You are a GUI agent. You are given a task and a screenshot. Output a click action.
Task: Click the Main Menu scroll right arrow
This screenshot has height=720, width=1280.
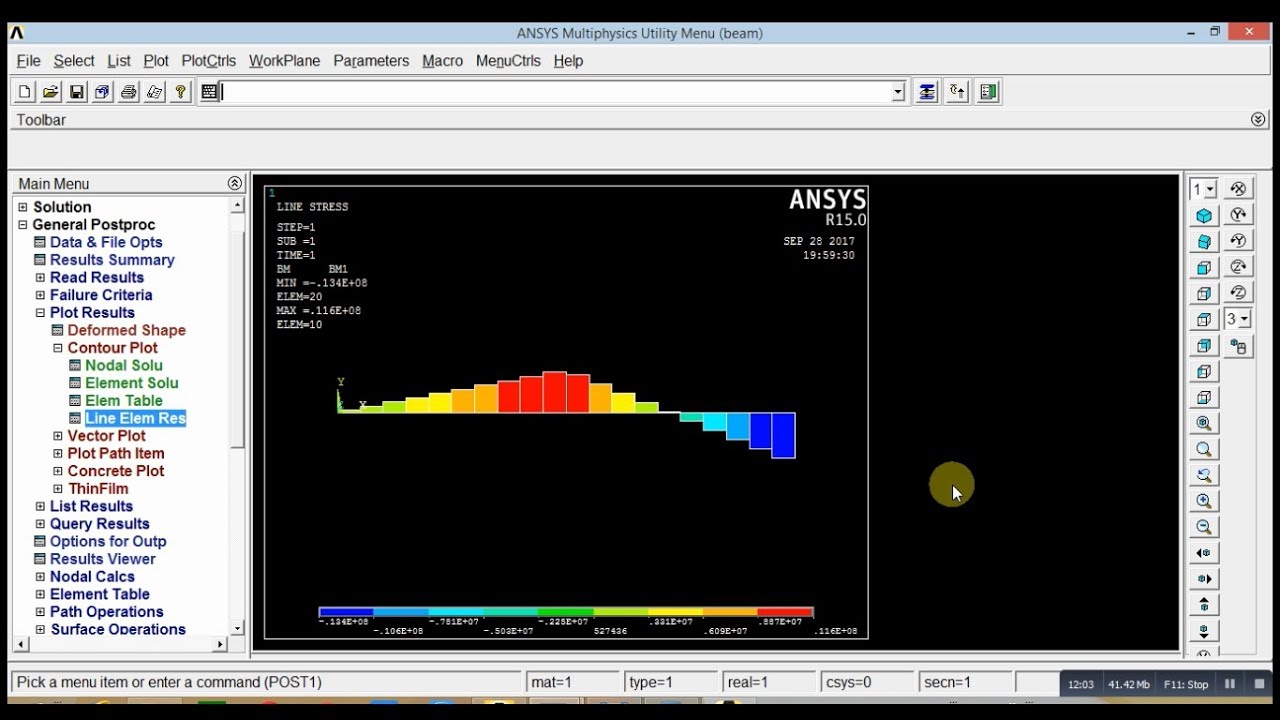(221, 645)
